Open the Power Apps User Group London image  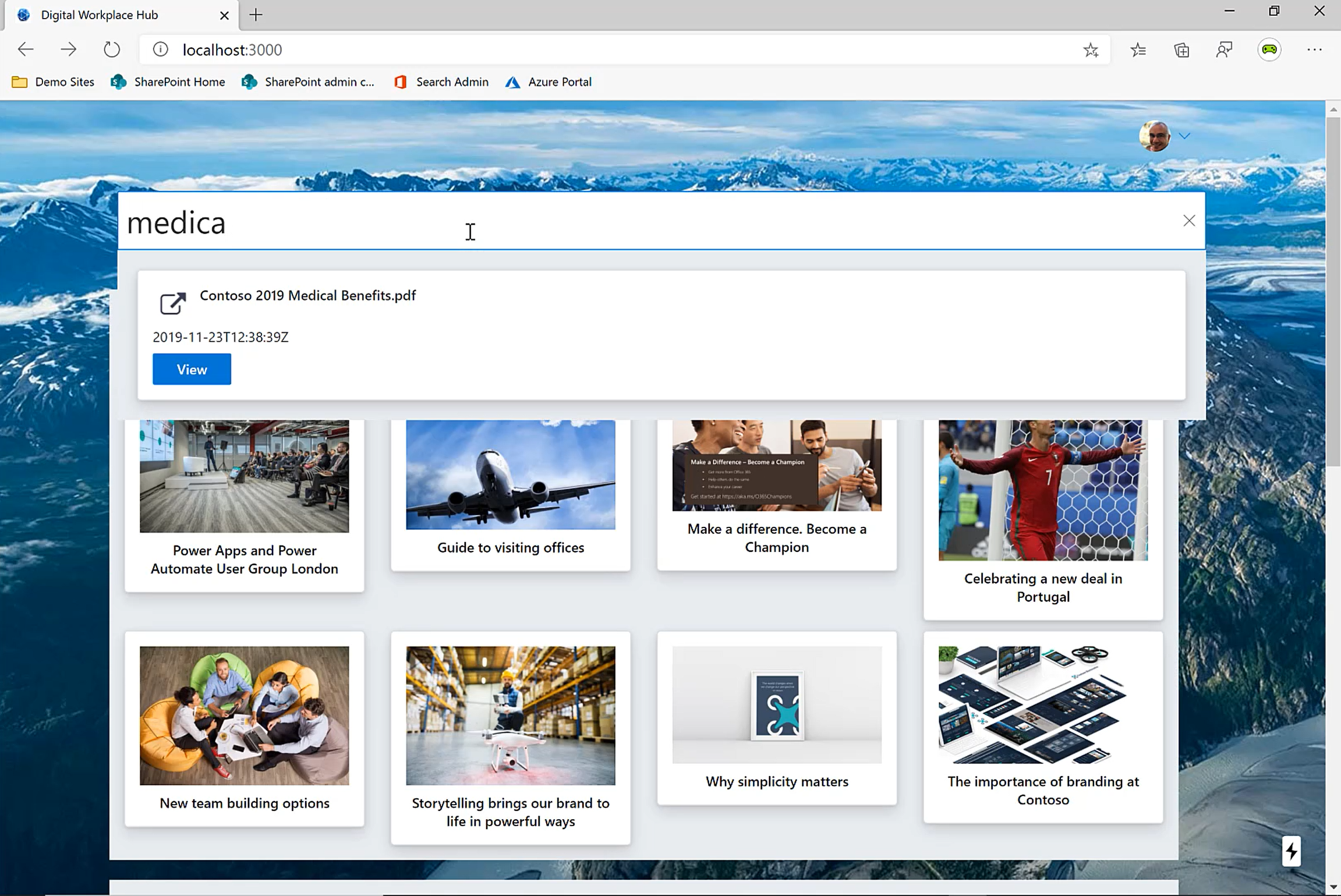(245, 476)
